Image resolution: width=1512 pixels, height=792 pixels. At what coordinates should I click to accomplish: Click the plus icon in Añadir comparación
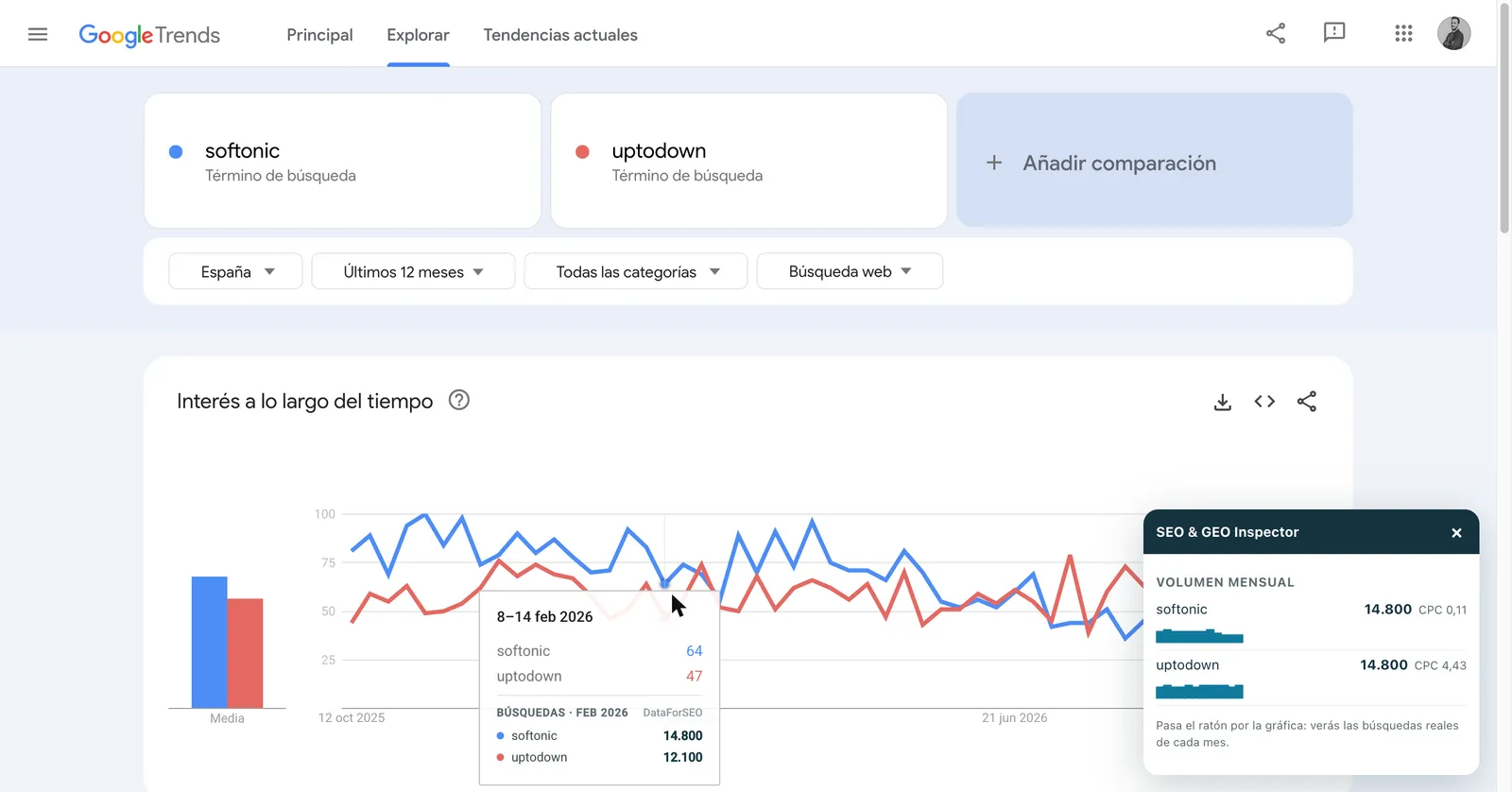994,163
